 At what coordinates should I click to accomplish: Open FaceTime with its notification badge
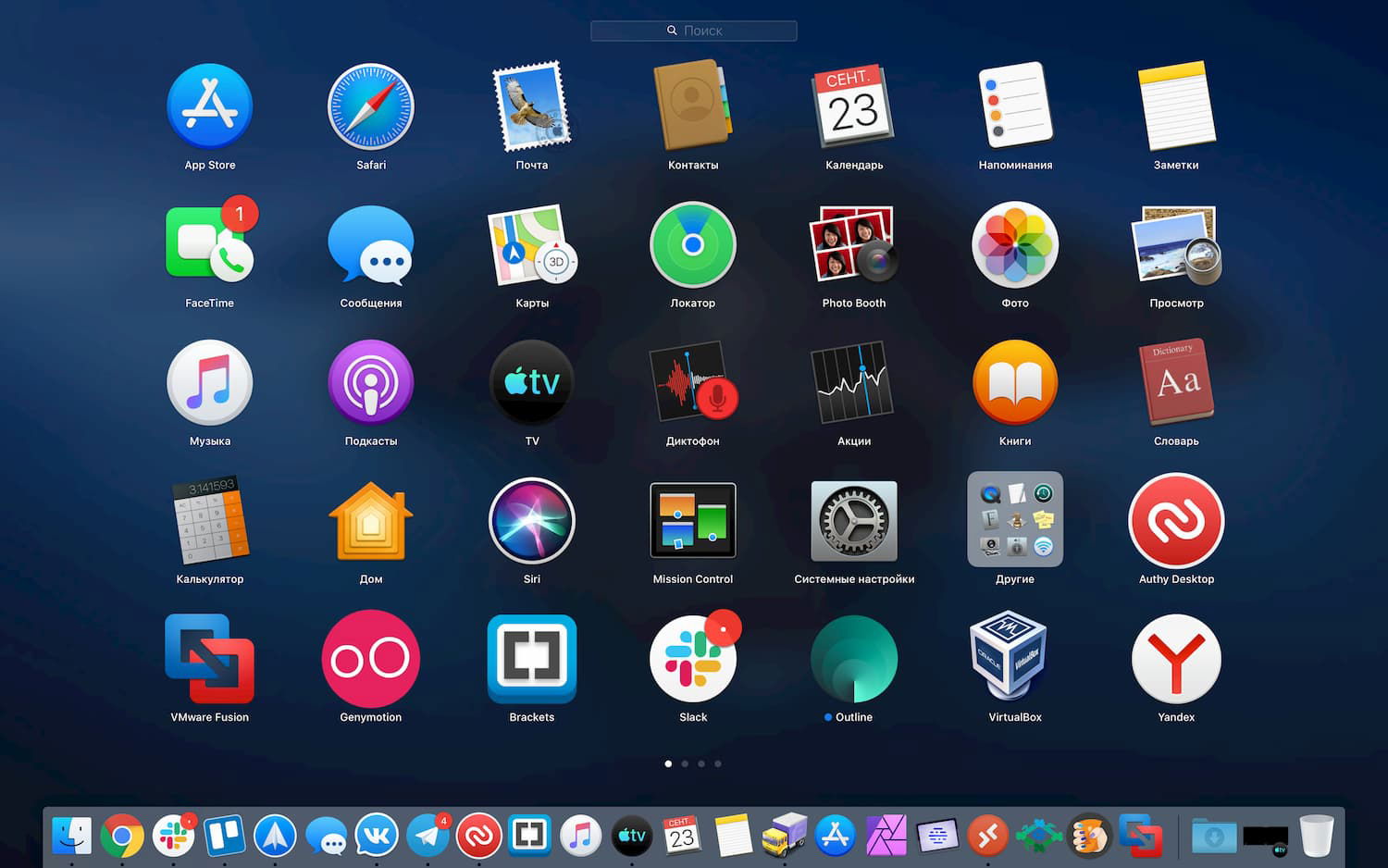[209, 243]
